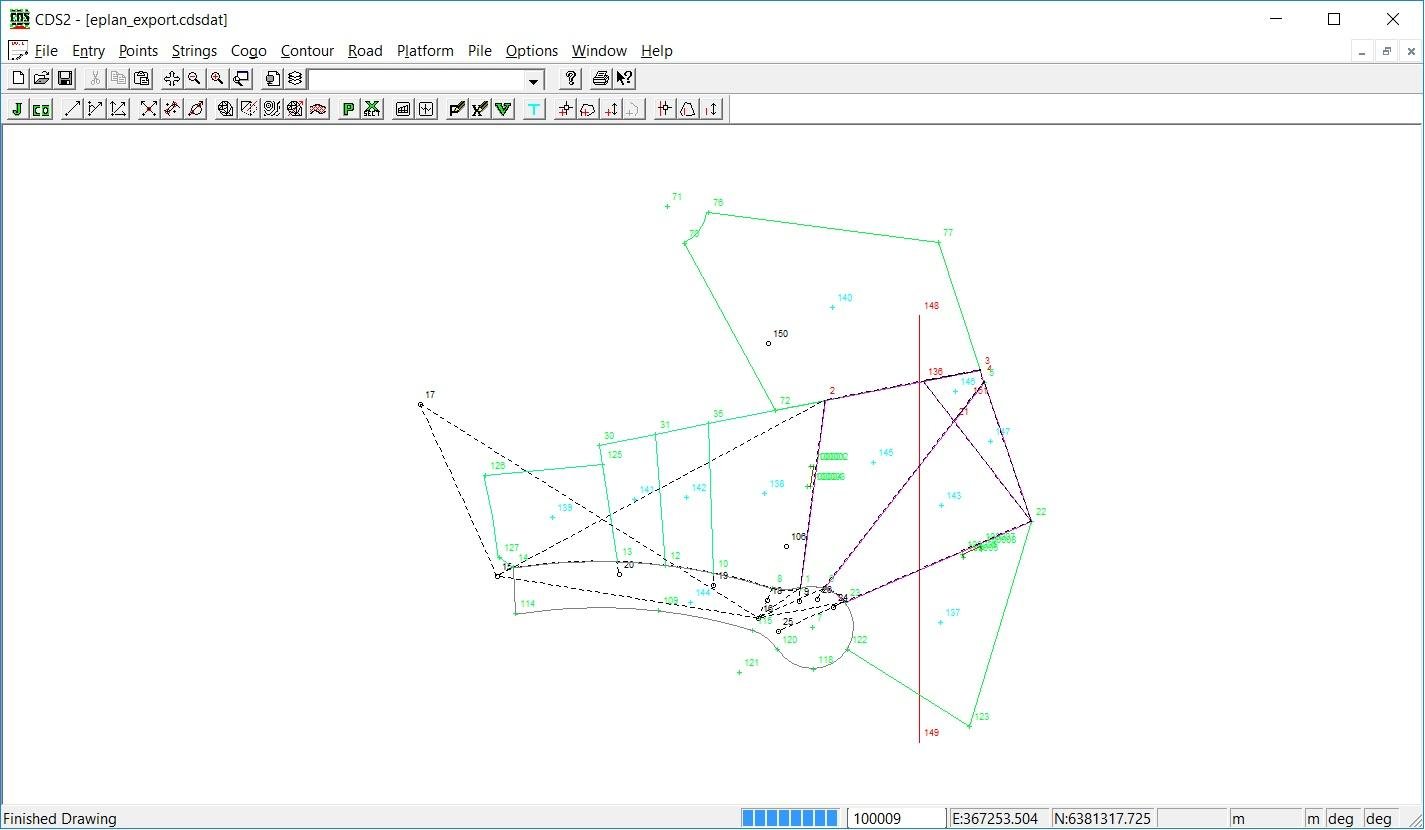Click the blue progress bar in status bar
The height and width of the screenshot is (830, 1425).
pos(790,818)
